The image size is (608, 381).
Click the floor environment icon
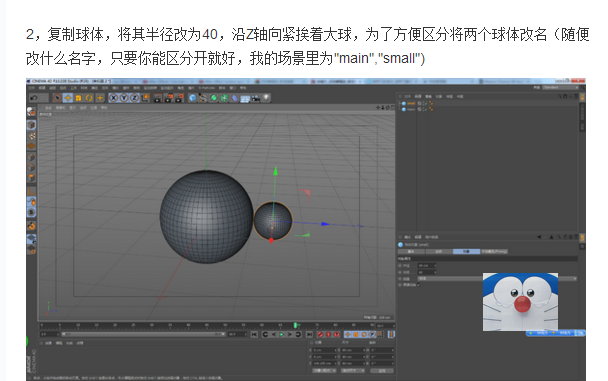(245, 98)
